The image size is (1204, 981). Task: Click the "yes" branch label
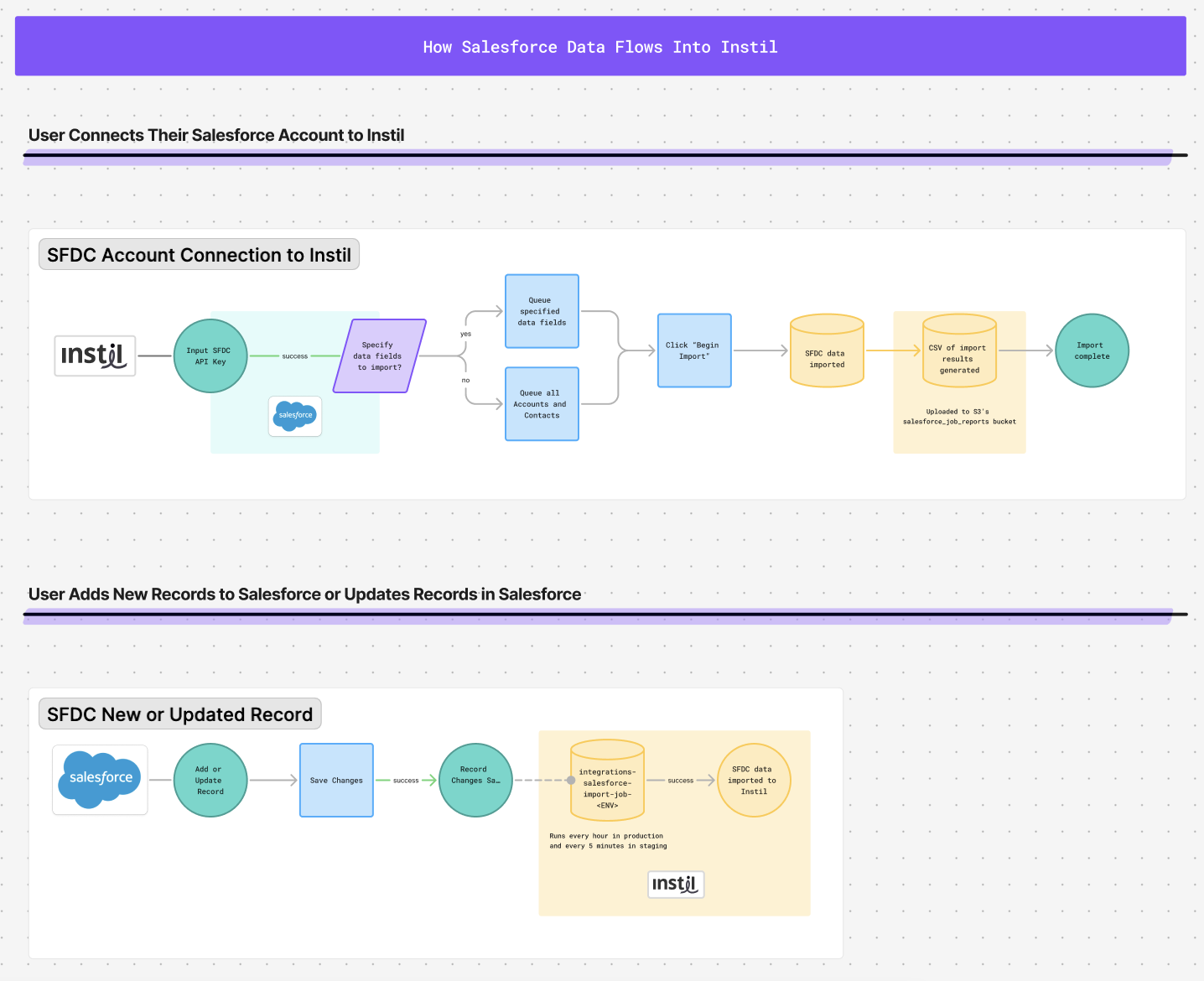(465, 334)
